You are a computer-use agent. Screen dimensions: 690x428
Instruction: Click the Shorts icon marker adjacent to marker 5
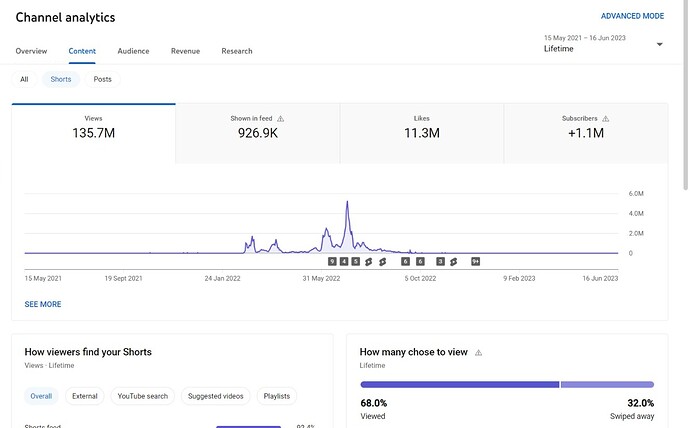(x=368, y=262)
